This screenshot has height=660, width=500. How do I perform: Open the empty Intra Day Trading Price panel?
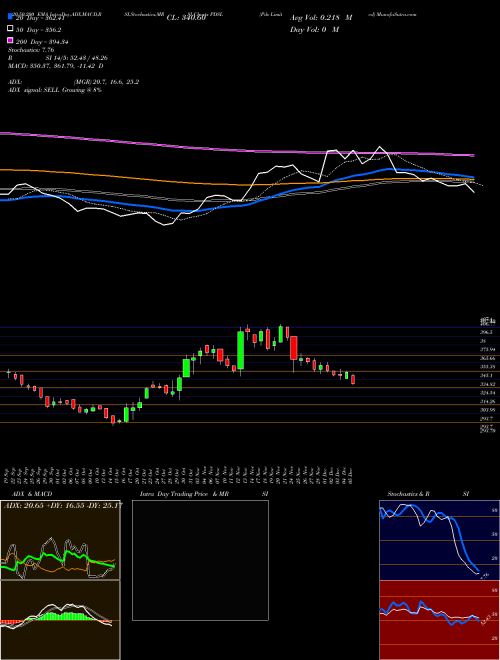200,560
